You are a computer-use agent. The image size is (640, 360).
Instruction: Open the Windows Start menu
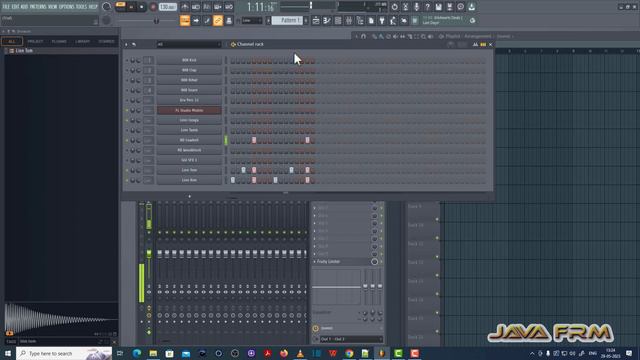8,353
